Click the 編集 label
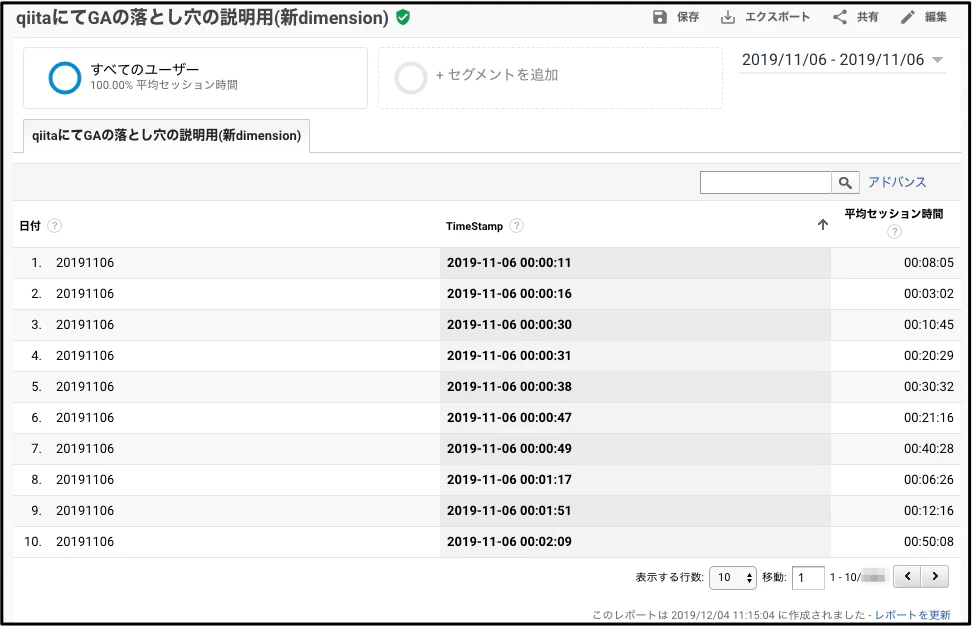972x626 pixels. 935,17
